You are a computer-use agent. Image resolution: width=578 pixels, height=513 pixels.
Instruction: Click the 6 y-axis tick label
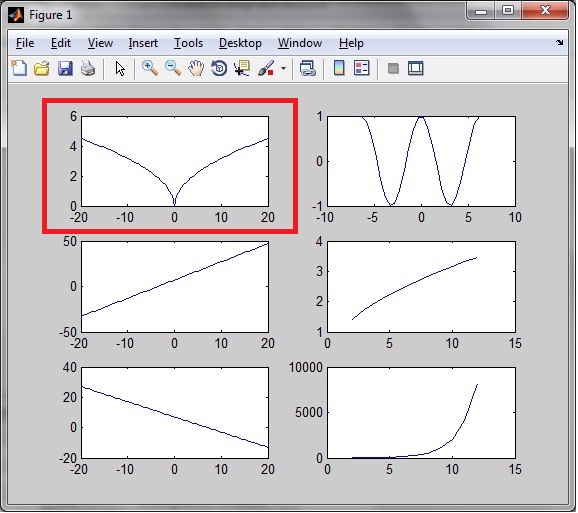[x=73, y=116]
